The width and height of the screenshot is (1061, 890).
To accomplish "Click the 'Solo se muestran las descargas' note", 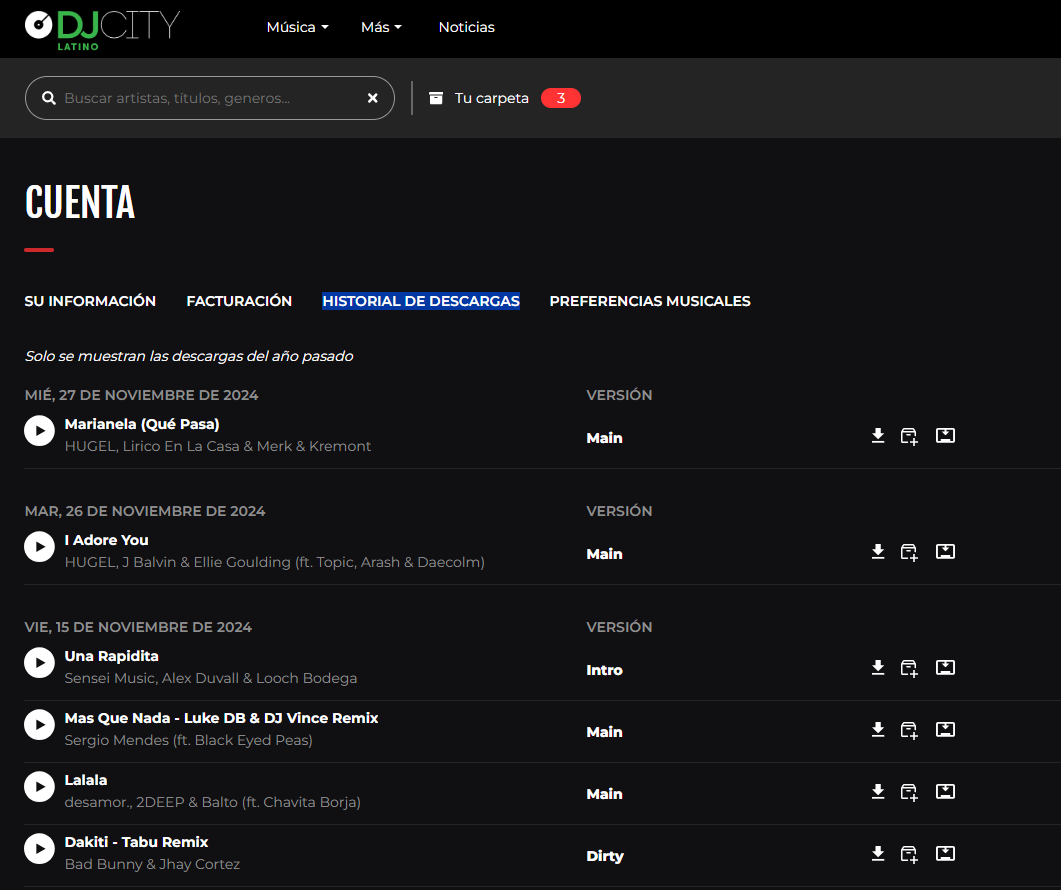I will (189, 356).
